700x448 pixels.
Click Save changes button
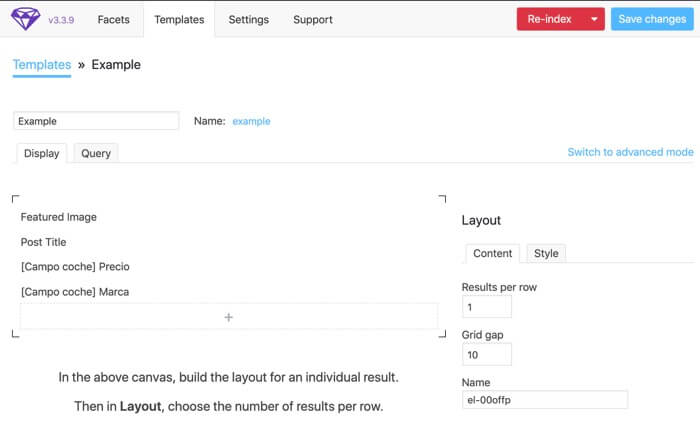[651, 19]
